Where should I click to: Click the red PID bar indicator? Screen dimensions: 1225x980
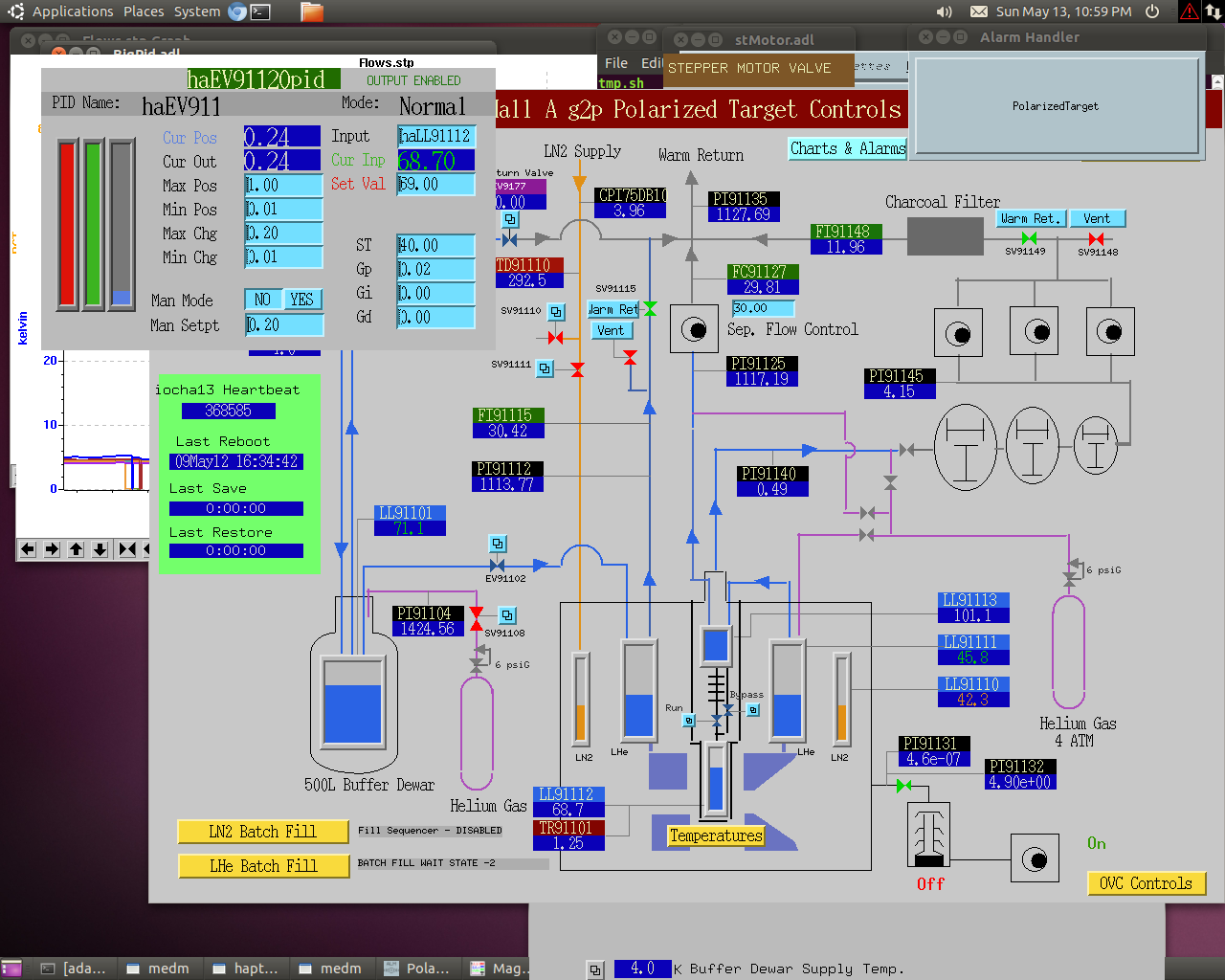click(67, 224)
